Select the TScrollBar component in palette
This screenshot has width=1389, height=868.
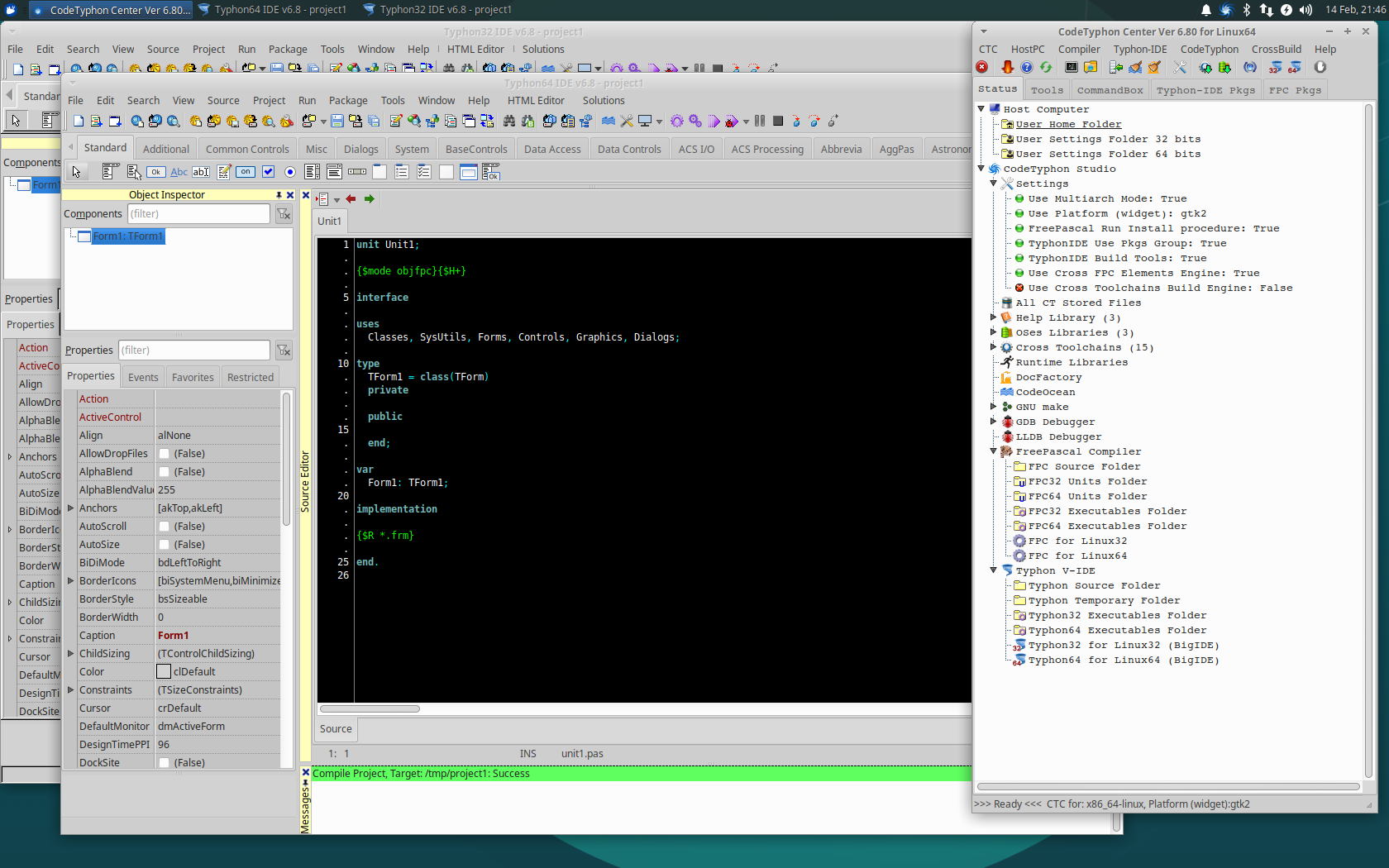[357, 172]
